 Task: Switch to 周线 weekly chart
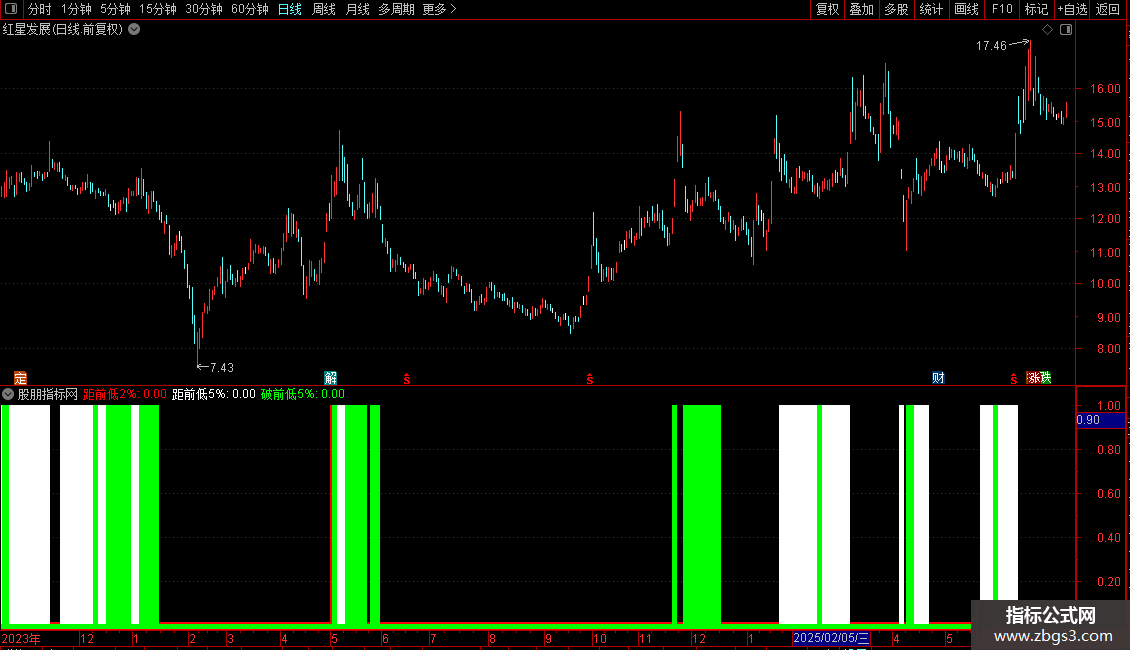point(324,9)
